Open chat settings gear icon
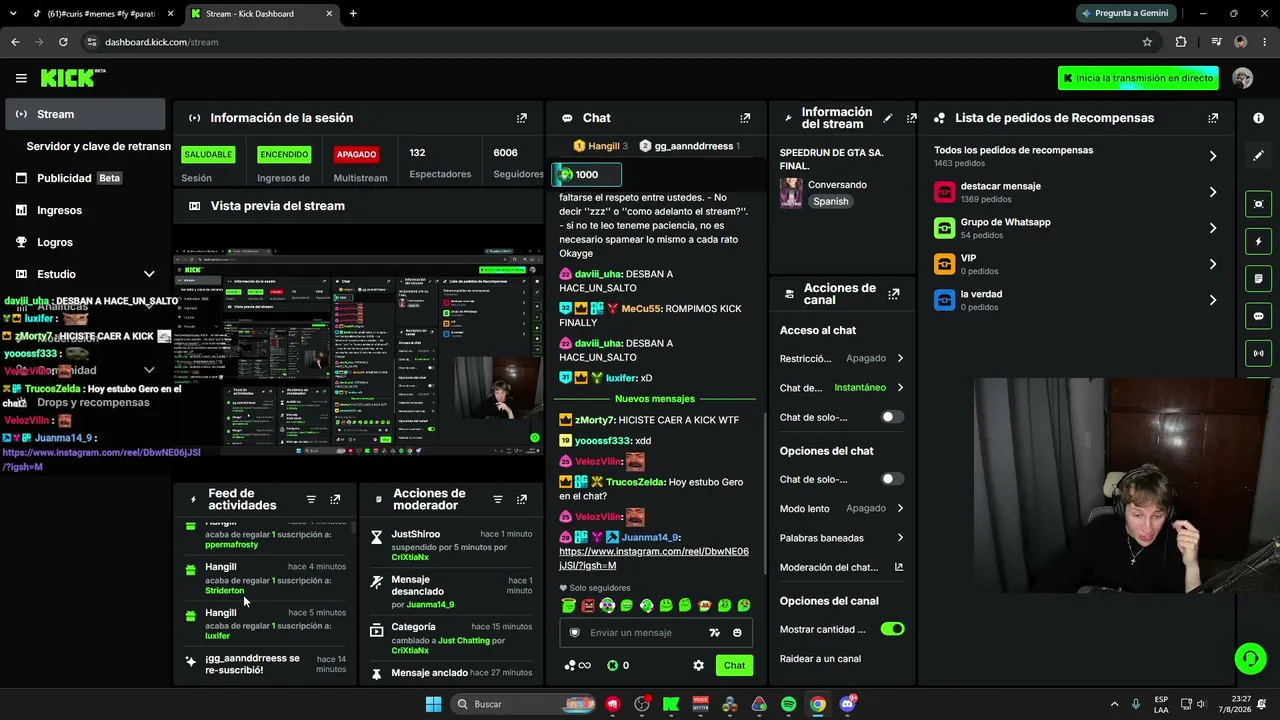The image size is (1280, 720). pyautogui.click(x=698, y=666)
